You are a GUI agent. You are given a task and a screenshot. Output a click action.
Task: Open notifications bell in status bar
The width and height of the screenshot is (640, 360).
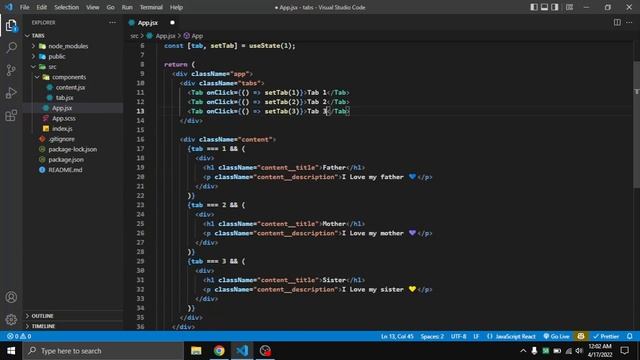point(630,336)
